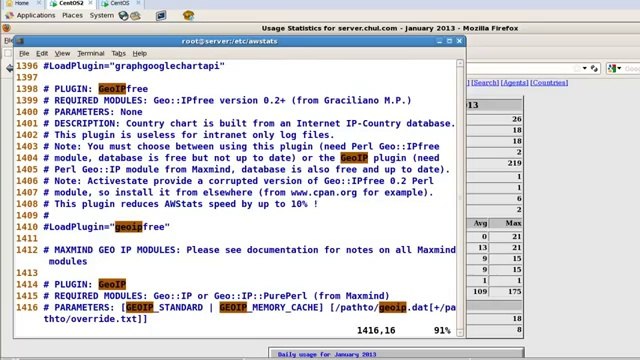Close the Home tab
This screenshot has width=640, height=360.
(39, 3)
